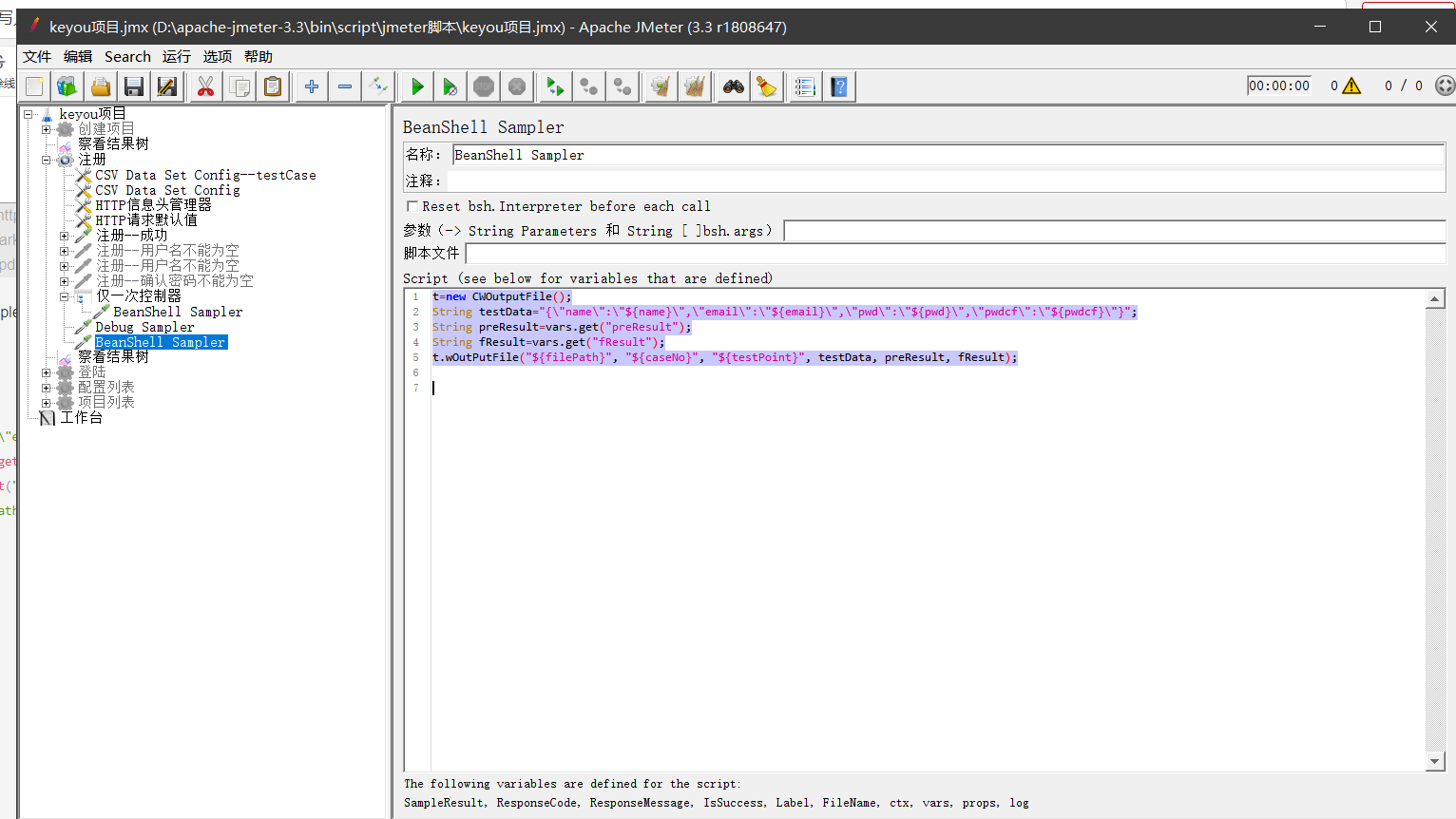Save the test plan with disk icon
Viewport: 1456px width, 819px height.
pos(133,86)
